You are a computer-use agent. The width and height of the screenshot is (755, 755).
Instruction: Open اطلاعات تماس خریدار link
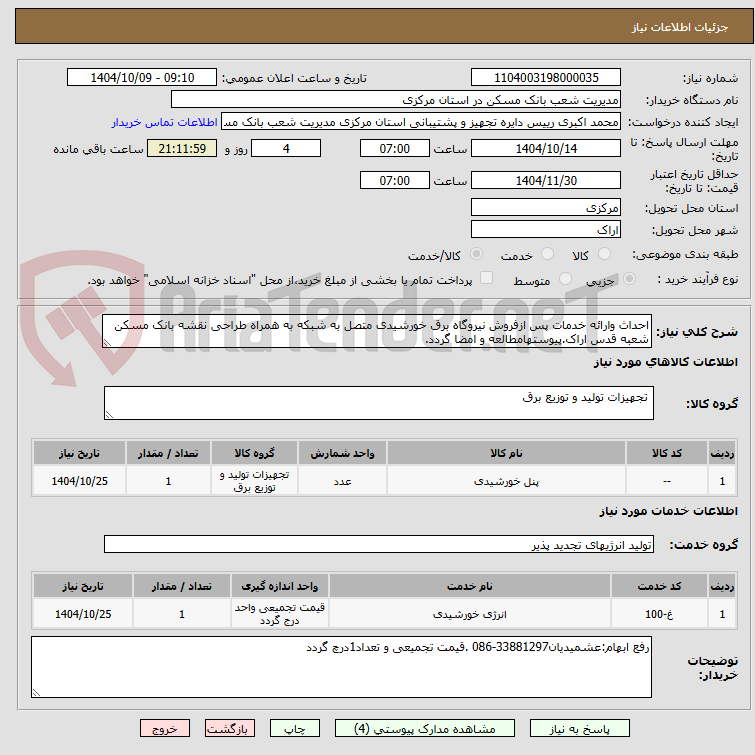tap(165, 122)
